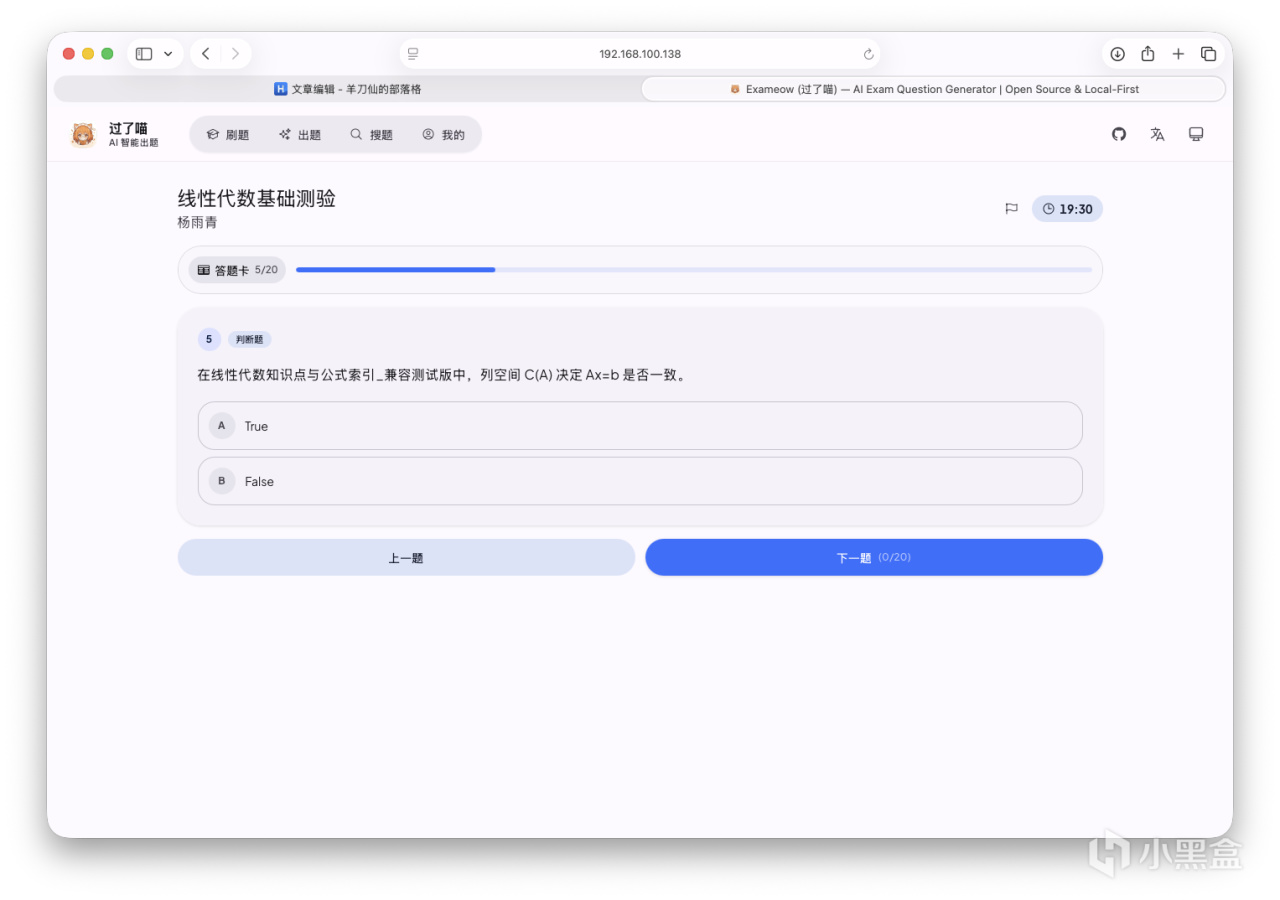Minimize the Safari window with yellow button
Viewport: 1280px width, 900px height.
click(x=88, y=54)
